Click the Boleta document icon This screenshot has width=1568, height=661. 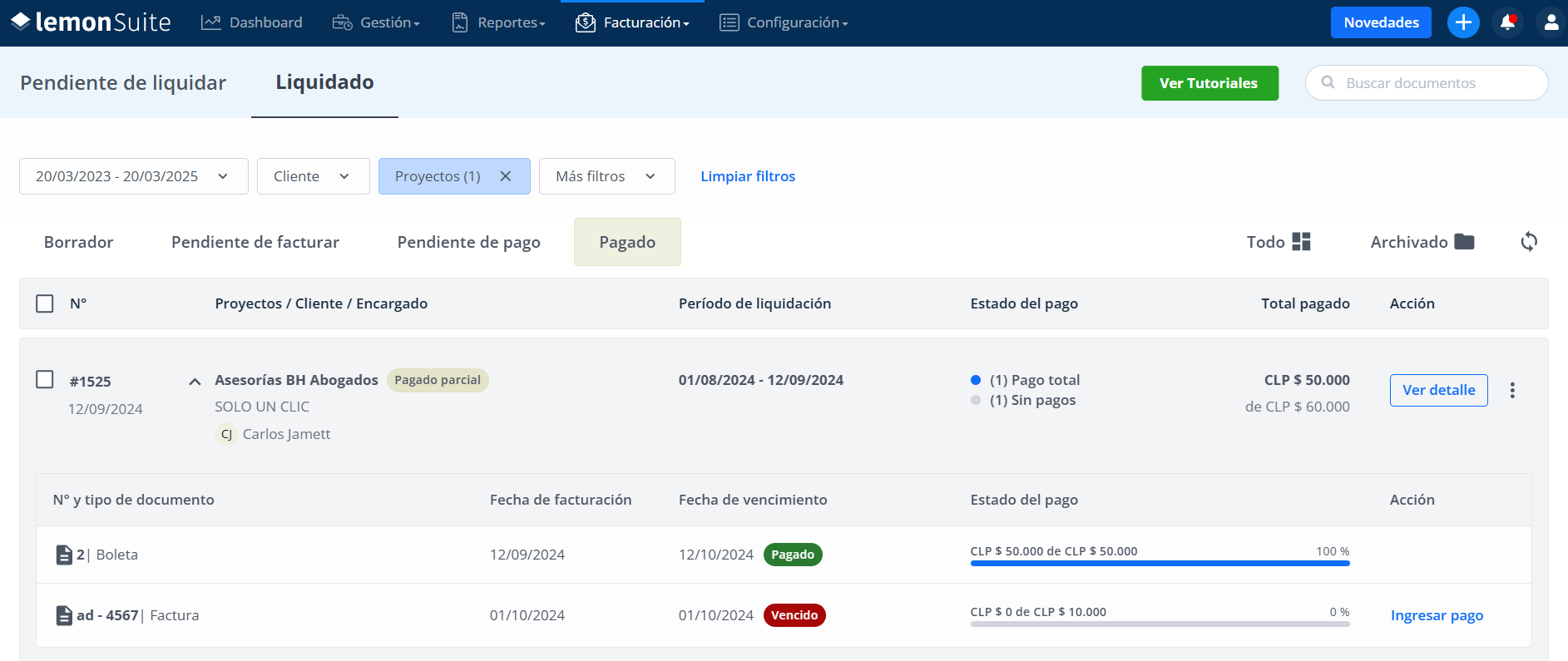pyautogui.click(x=64, y=555)
